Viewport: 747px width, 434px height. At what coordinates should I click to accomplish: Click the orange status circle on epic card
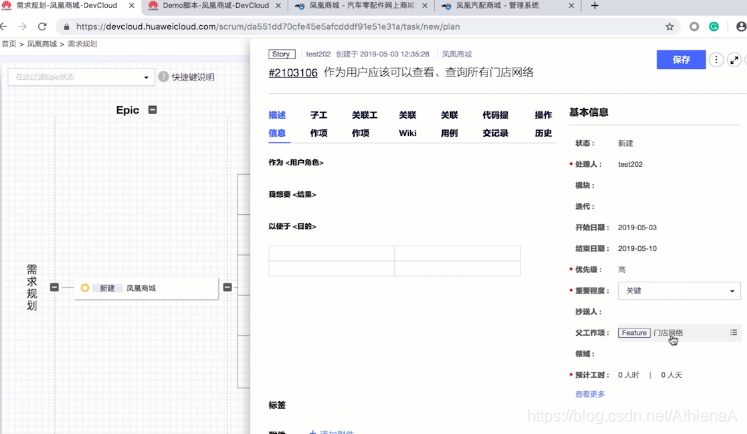tap(85, 288)
